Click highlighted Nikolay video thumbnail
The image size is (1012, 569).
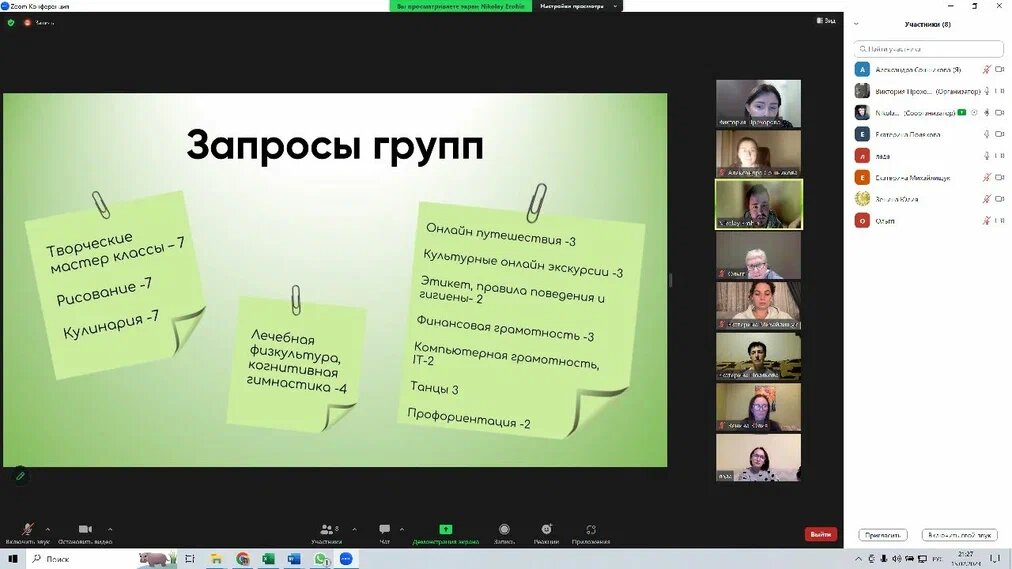(758, 204)
